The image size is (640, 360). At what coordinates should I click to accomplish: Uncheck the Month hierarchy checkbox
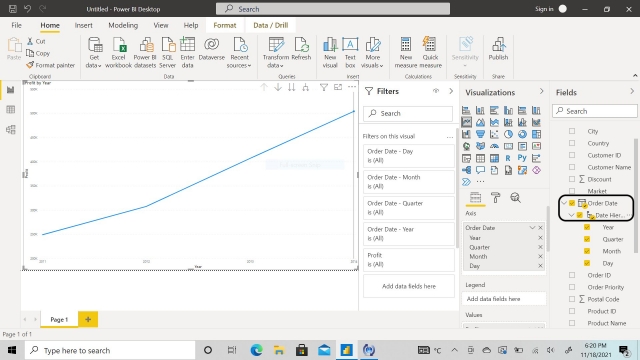tap(587, 251)
